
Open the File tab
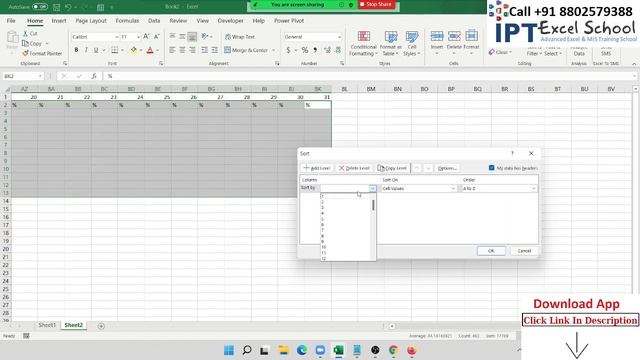[11, 20]
